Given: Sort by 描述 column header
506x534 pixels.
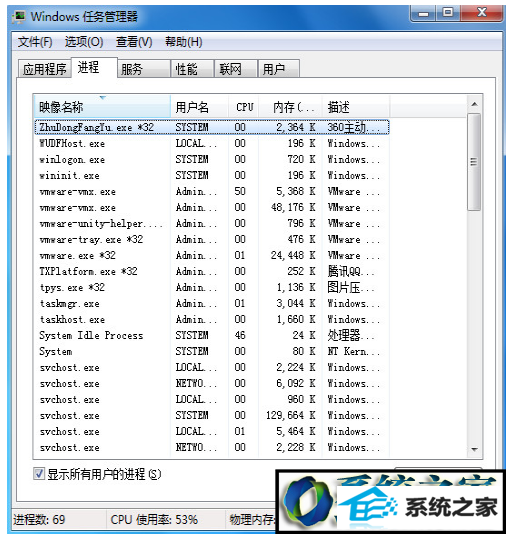Looking at the screenshot, I should 355,107.
